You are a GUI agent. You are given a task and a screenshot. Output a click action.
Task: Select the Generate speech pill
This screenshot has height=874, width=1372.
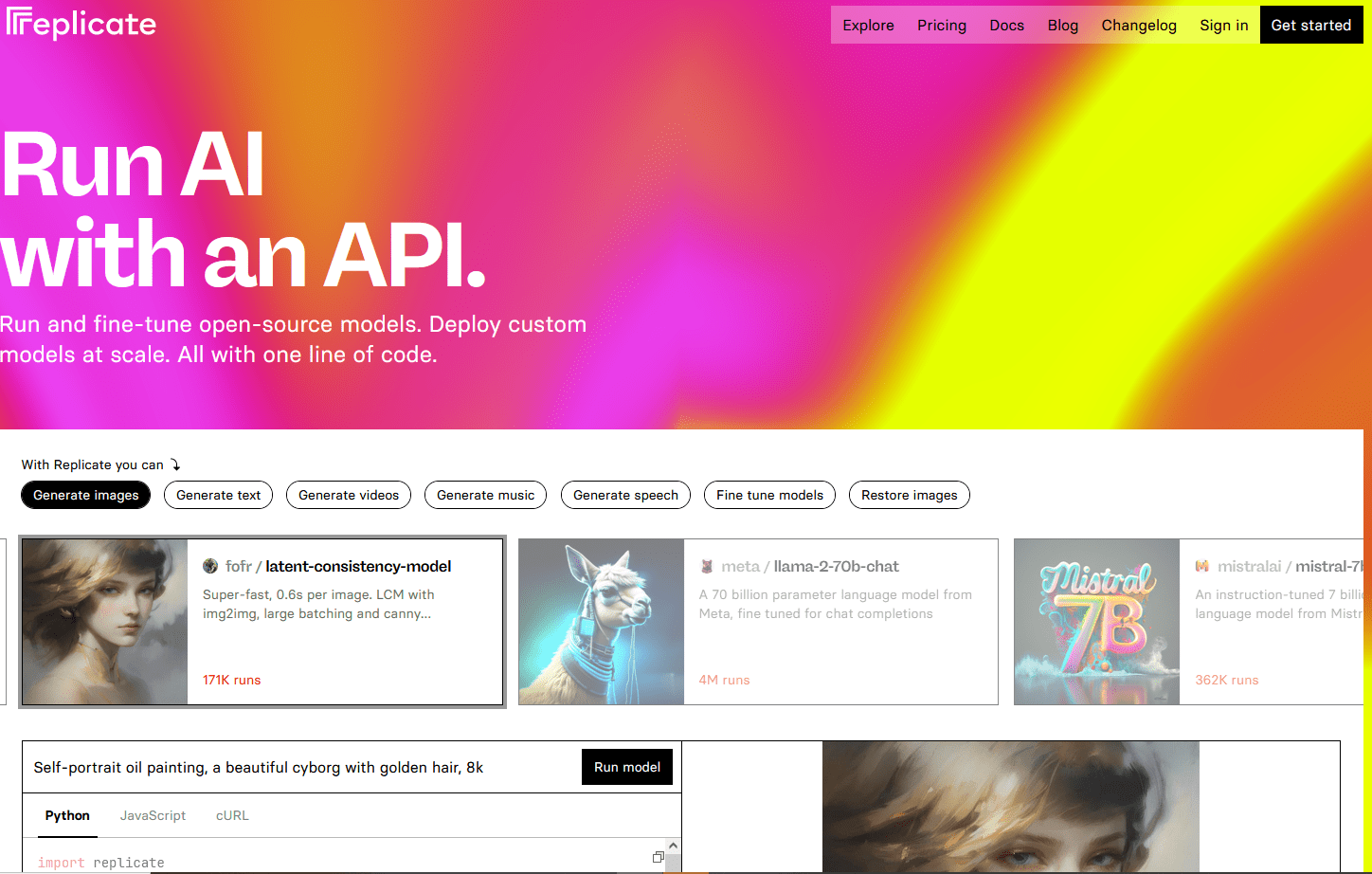625,495
